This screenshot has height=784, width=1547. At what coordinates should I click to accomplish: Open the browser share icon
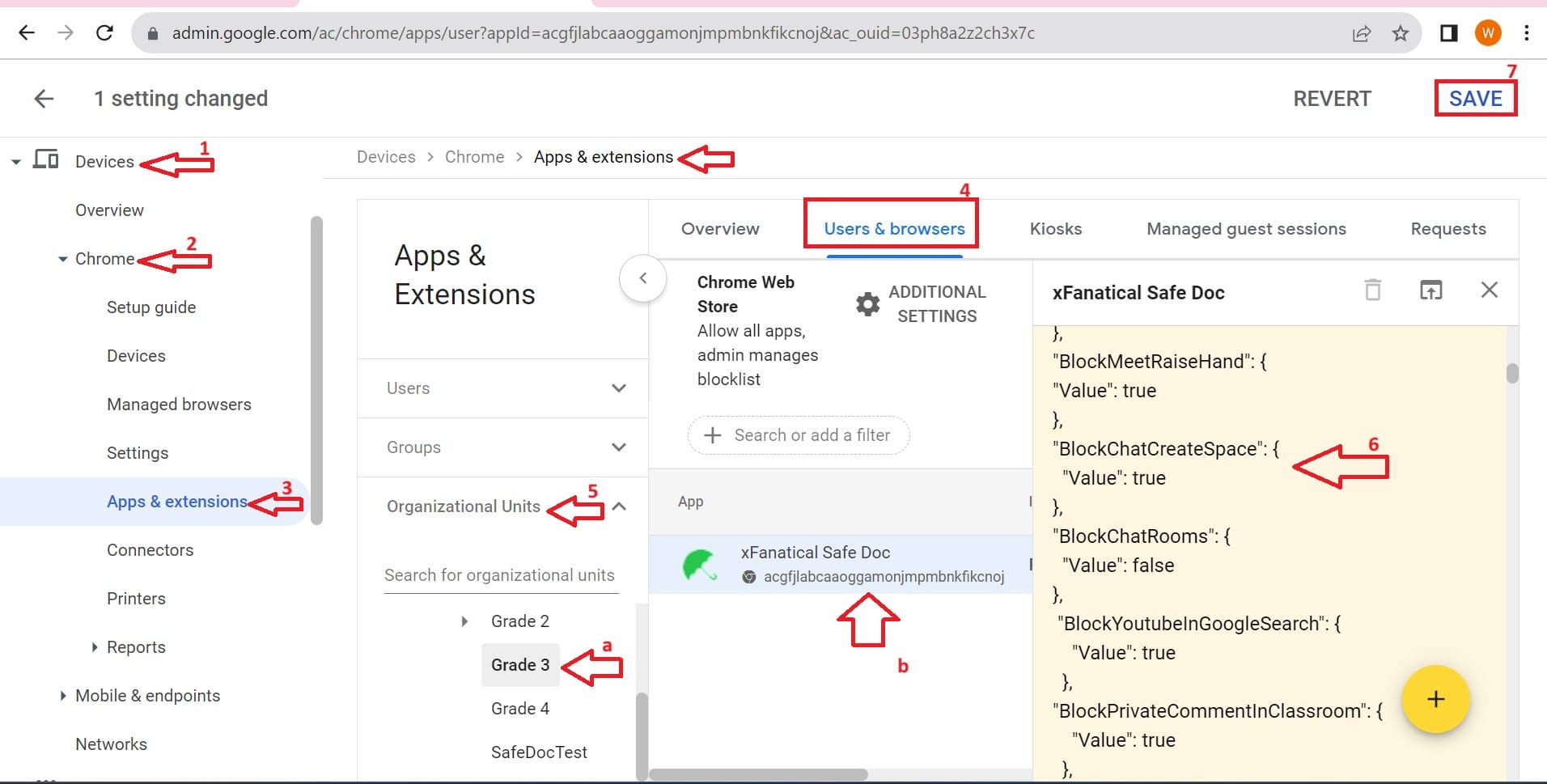[x=1363, y=33]
